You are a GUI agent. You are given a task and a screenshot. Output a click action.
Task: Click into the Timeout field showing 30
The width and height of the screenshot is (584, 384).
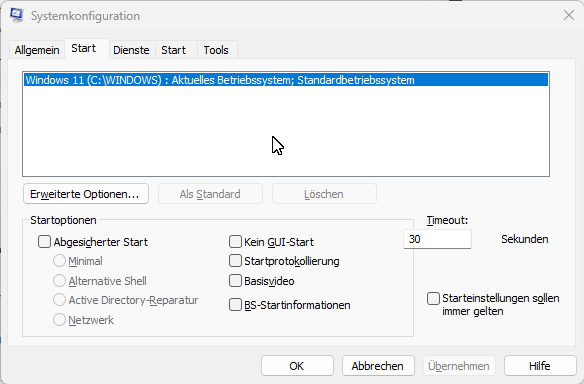pos(437,239)
